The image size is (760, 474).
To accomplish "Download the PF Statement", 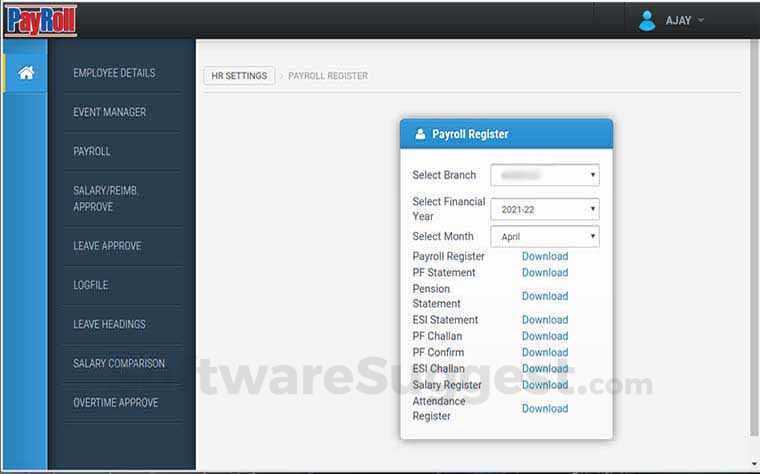I will coord(545,273).
